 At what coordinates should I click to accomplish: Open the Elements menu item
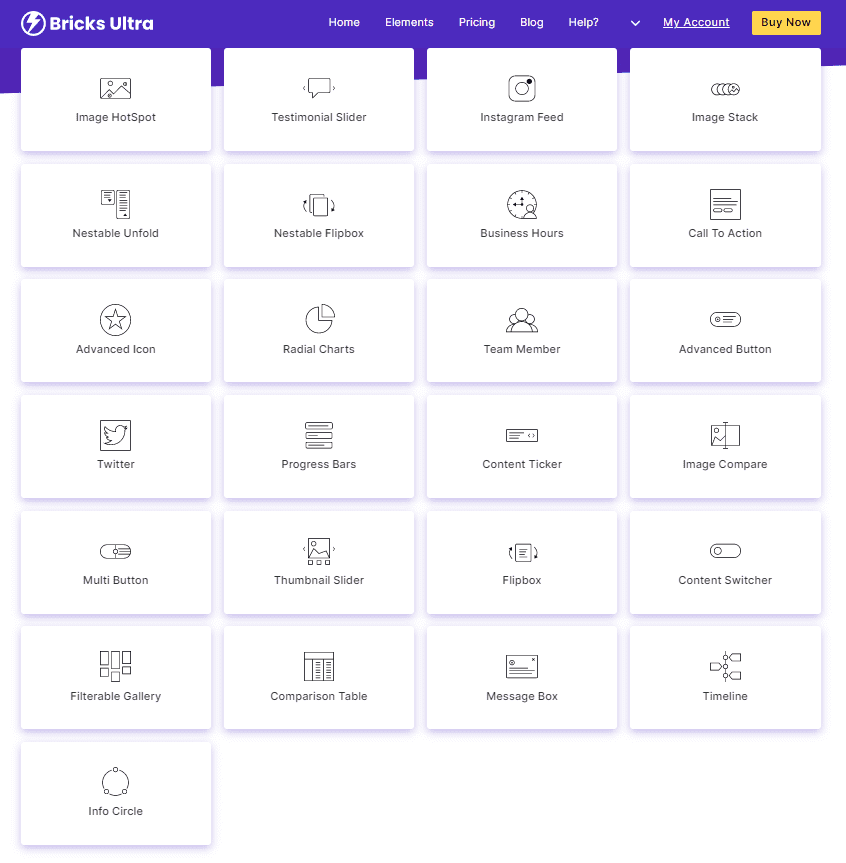pos(409,23)
